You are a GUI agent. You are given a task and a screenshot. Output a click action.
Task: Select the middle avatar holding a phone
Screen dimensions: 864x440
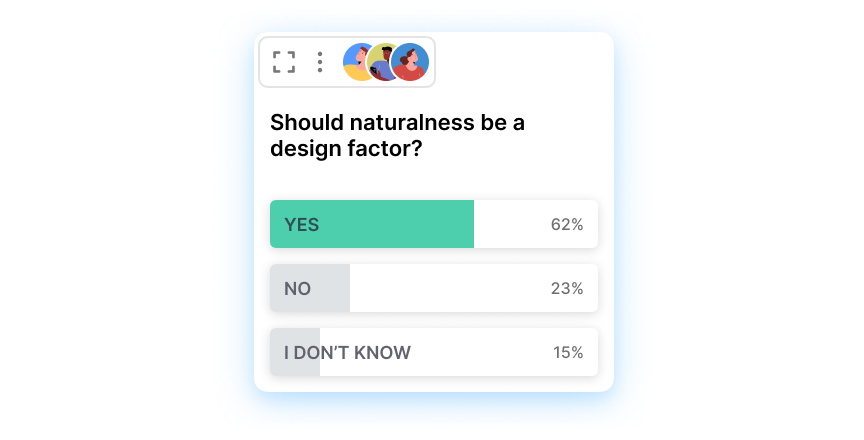pyautogui.click(x=383, y=62)
